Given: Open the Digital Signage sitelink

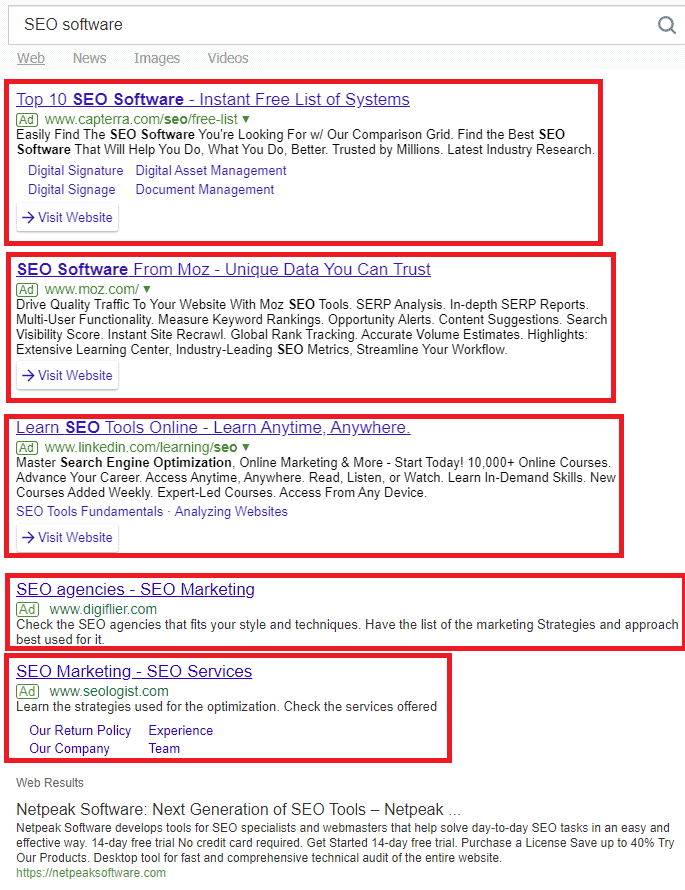Looking at the screenshot, I should pyautogui.click(x=72, y=190).
